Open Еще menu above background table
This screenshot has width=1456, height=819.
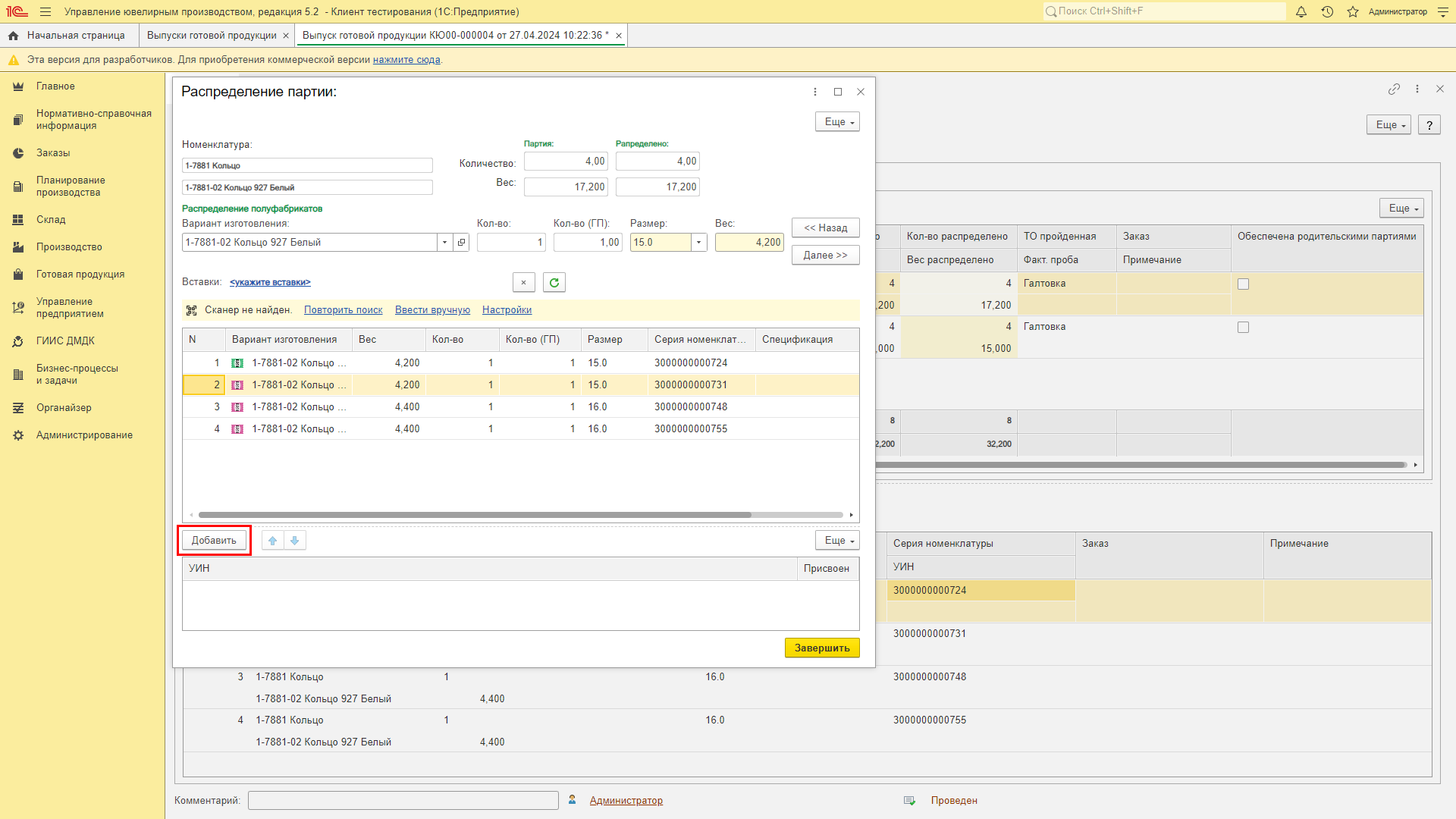click(1402, 209)
